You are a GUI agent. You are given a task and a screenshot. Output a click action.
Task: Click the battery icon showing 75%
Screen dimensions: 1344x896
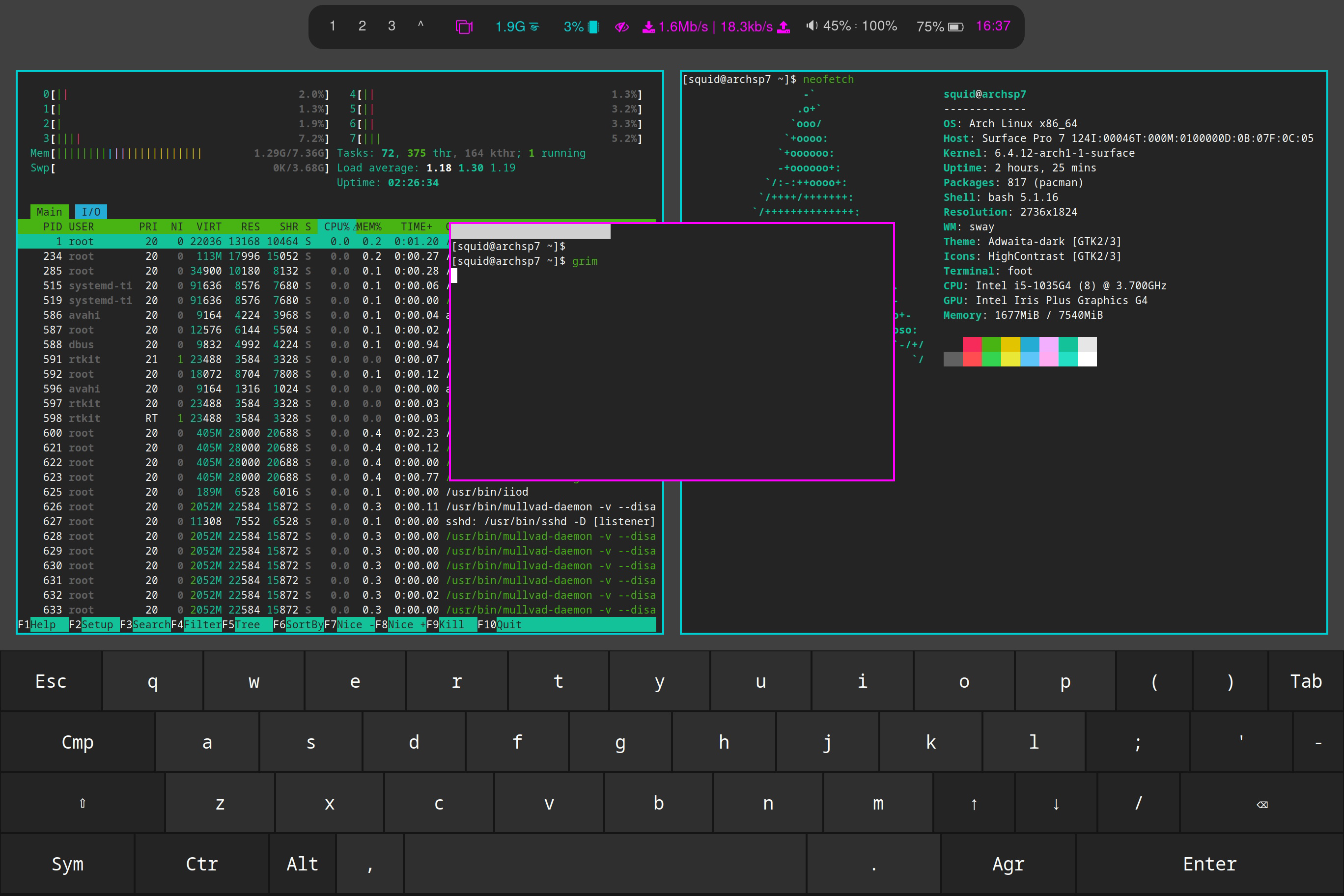point(955,27)
